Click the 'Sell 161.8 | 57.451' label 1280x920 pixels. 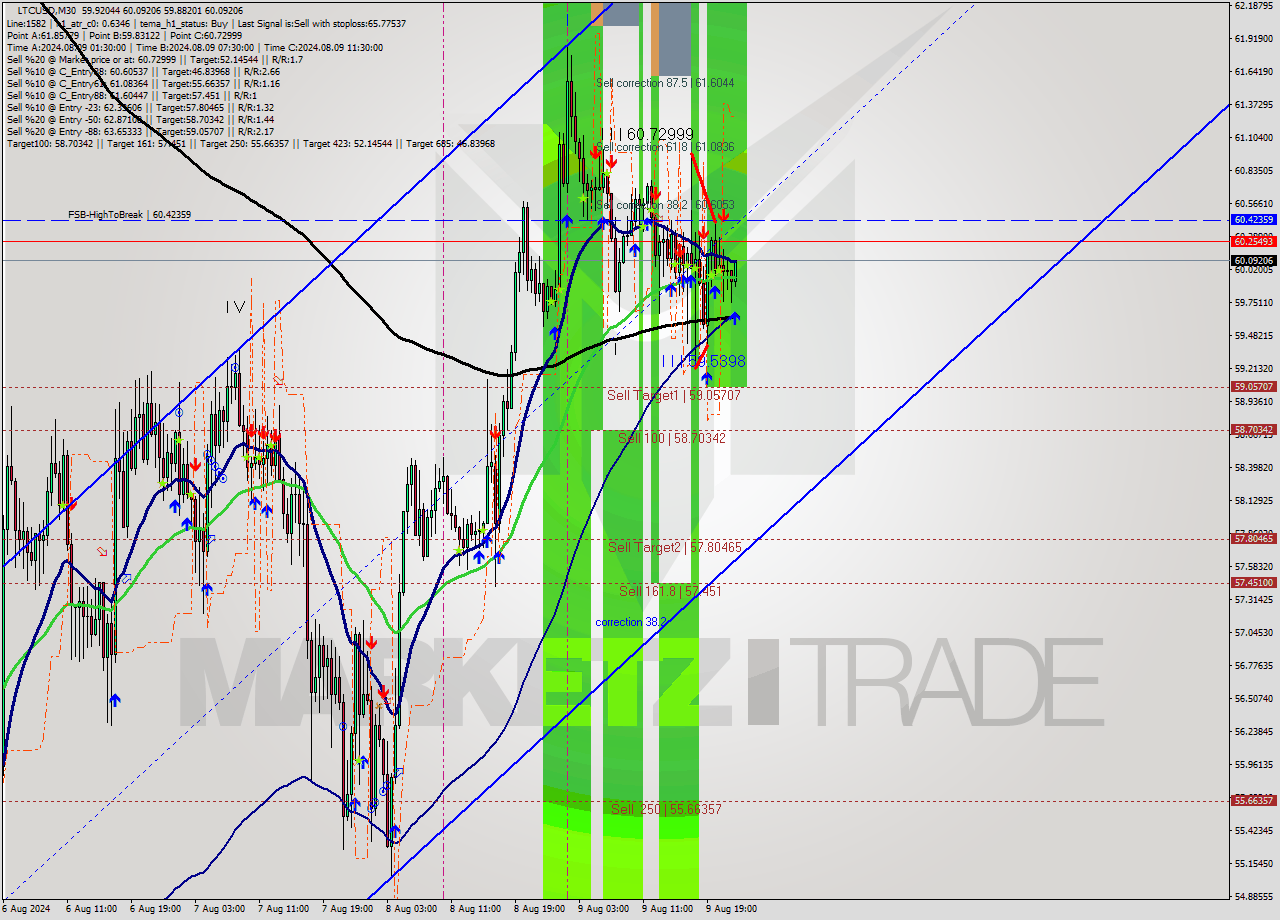tap(670, 591)
